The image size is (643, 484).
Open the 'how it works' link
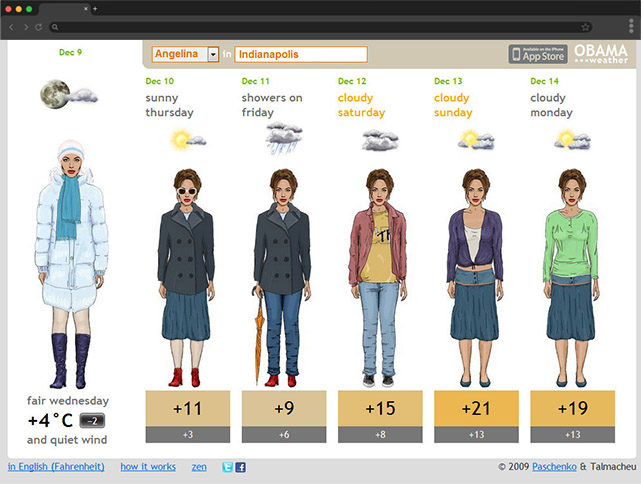tap(148, 467)
